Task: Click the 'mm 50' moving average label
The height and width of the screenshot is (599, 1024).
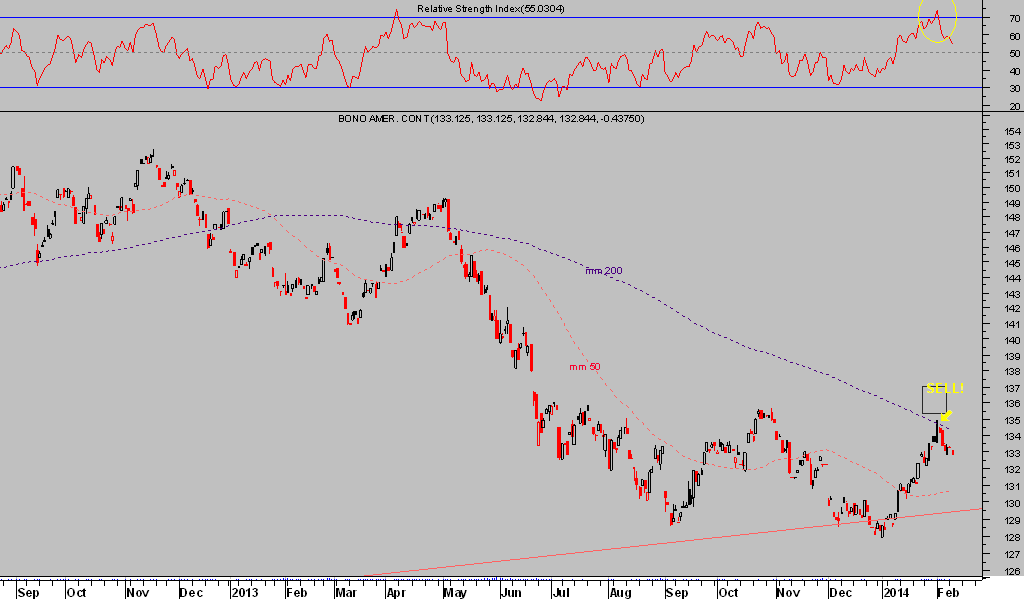Action: [x=585, y=367]
